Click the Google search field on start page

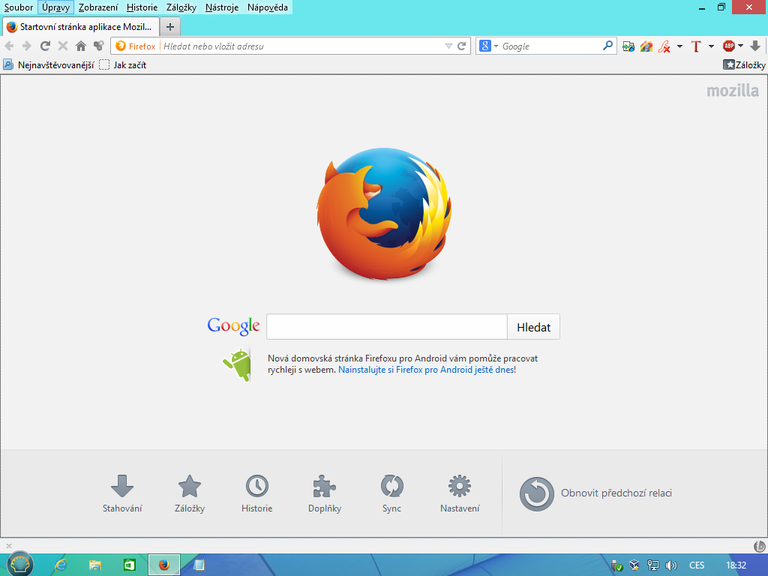(386, 327)
